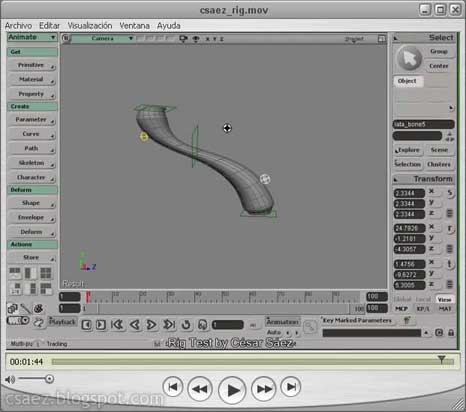Screen dimensions: 466x412
Task: Expand the Primitive menu button
Action: [32, 65]
